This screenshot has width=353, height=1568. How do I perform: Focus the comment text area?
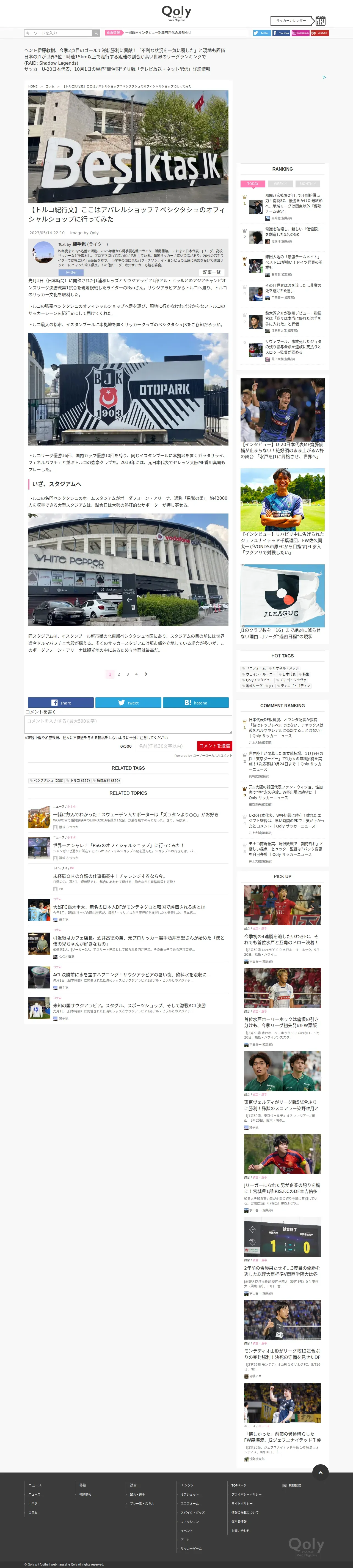(x=128, y=724)
